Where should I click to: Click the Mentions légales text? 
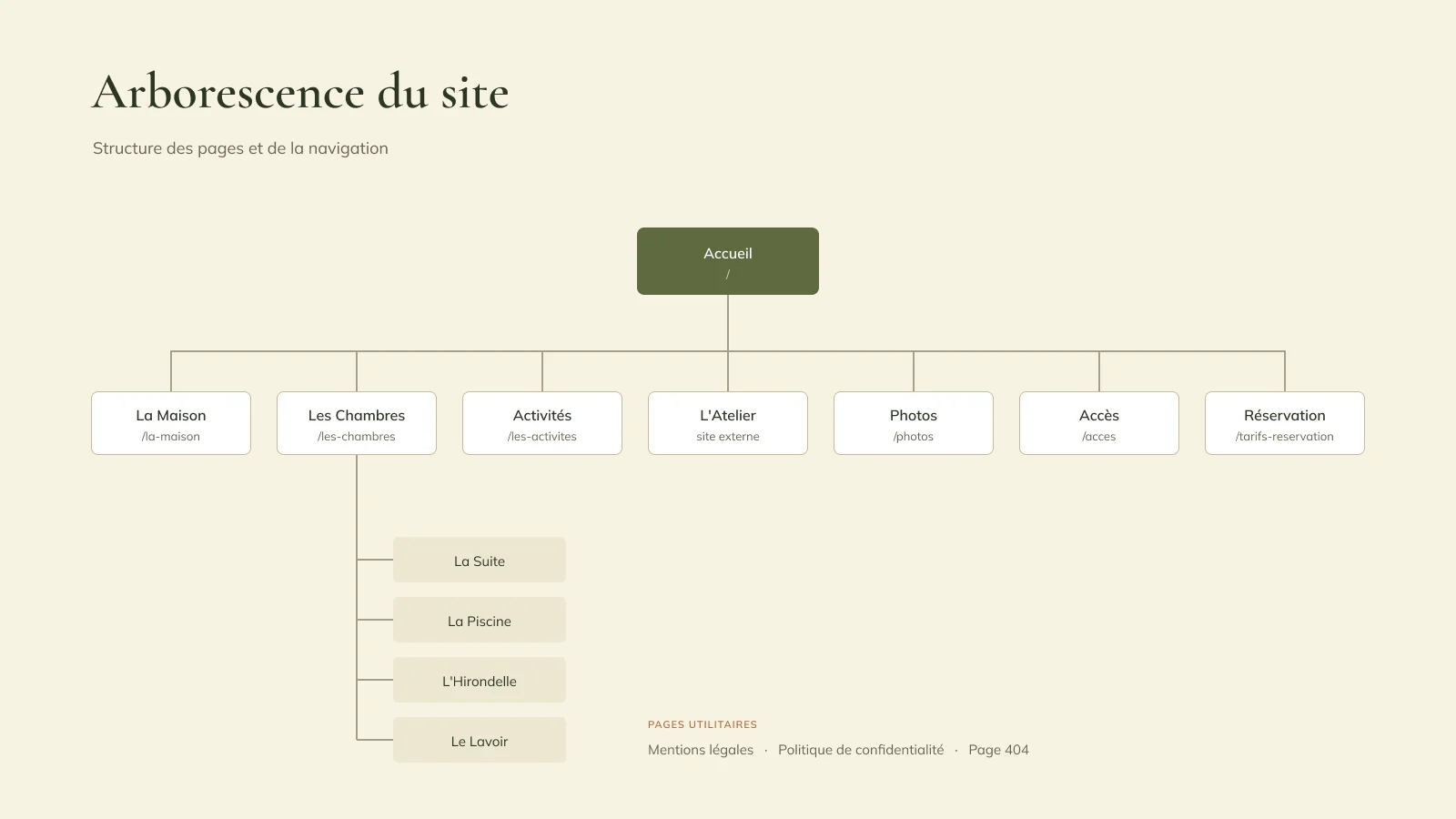tap(701, 750)
